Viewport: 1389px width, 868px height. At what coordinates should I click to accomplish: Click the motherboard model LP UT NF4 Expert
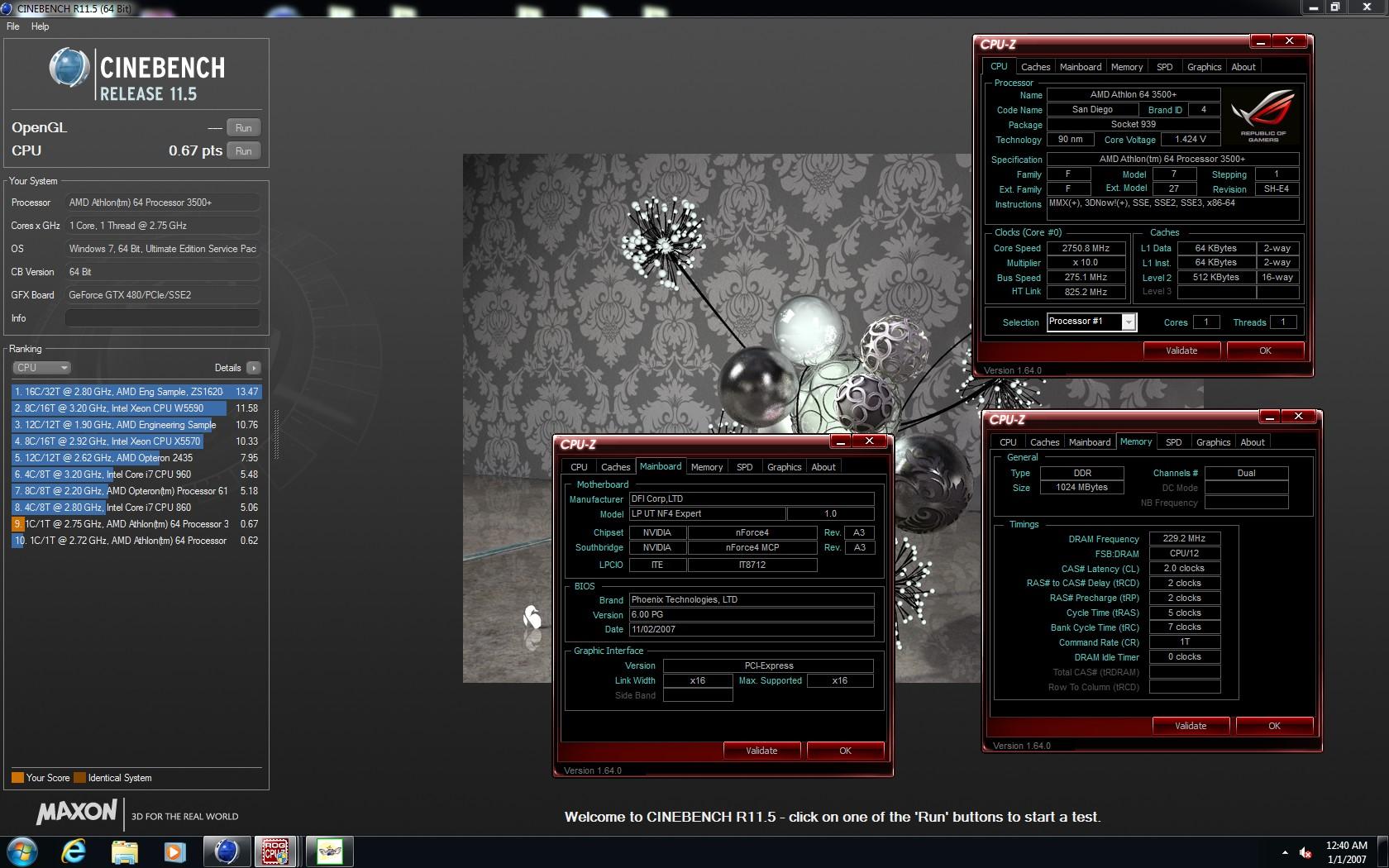click(x=707, y=514)
